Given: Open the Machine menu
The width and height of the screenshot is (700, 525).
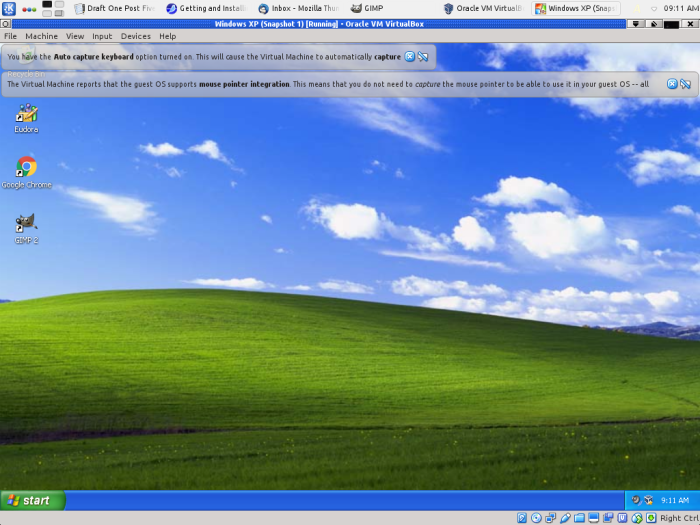Looking at the screenshot, I should (42, 36).
